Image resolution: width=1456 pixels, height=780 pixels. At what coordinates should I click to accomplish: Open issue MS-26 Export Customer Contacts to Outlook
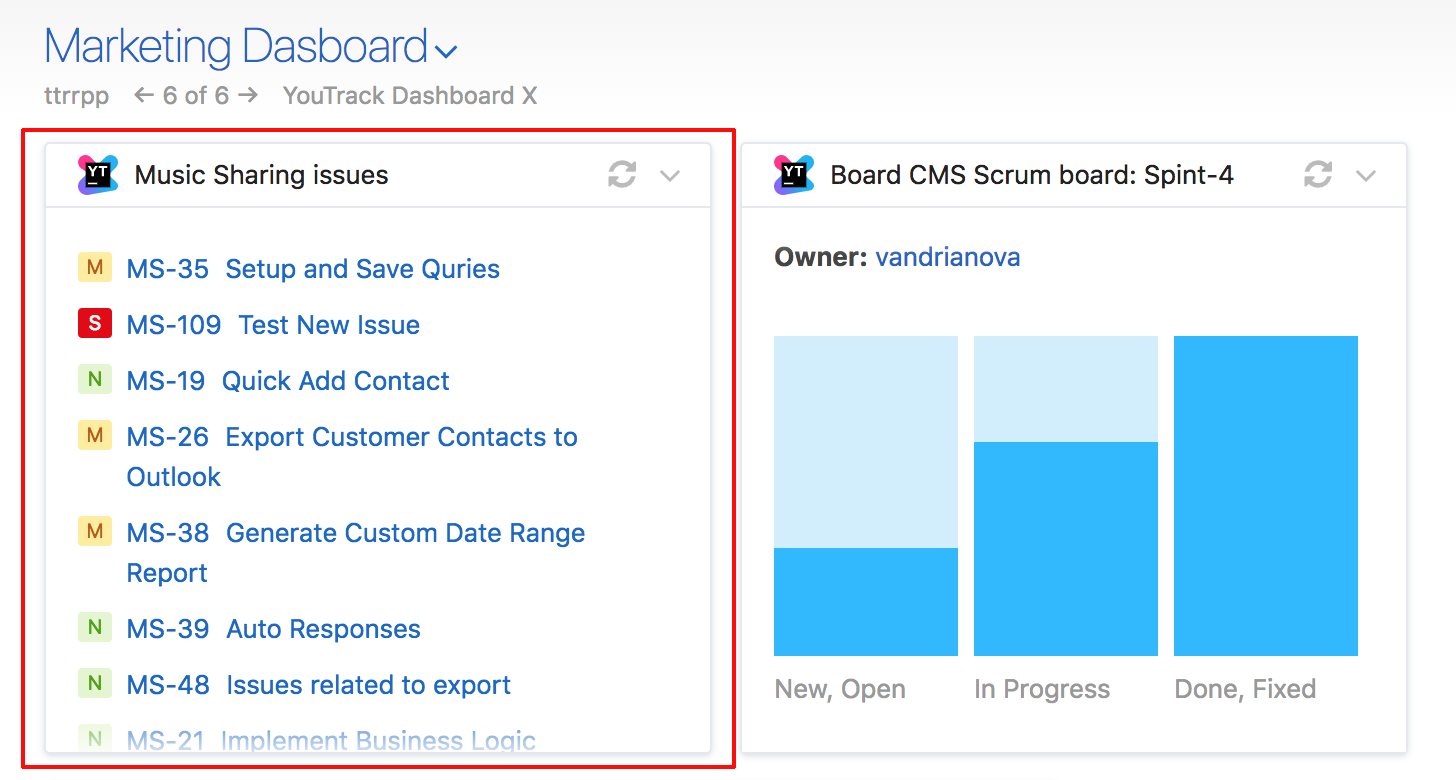click(x=352, y=456)
